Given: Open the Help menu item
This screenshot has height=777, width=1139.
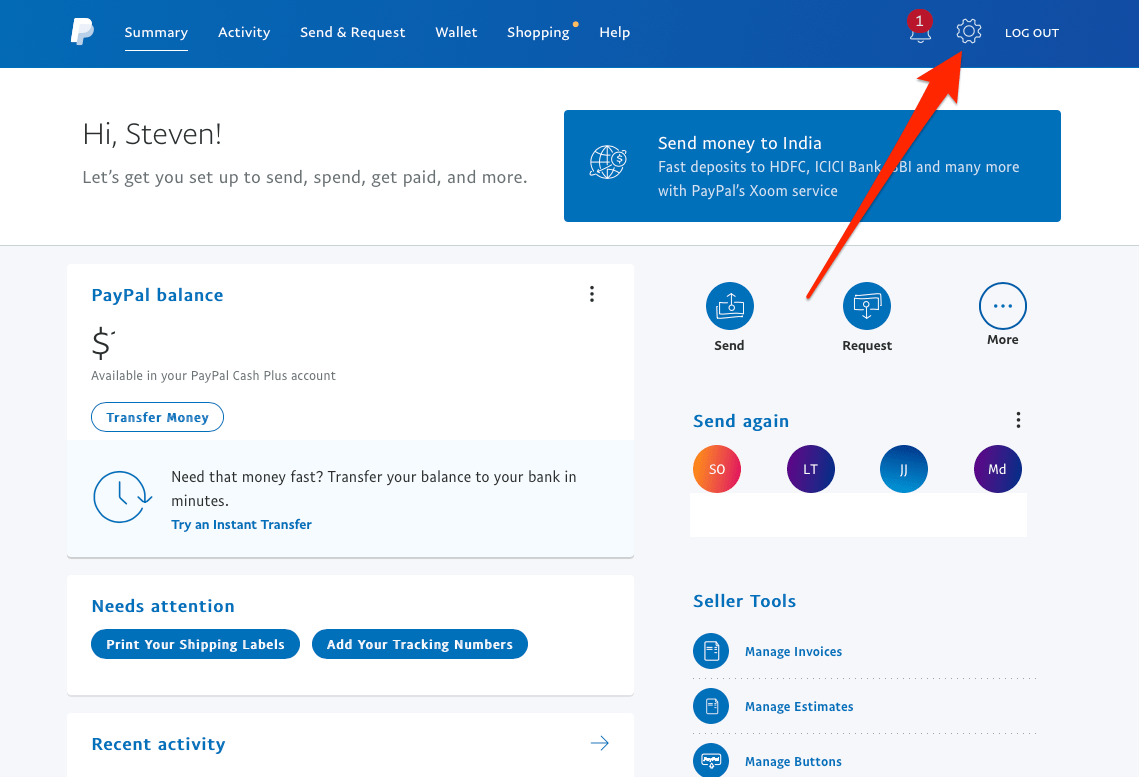Looking at the screenshot, I should (x=615, y=32).
